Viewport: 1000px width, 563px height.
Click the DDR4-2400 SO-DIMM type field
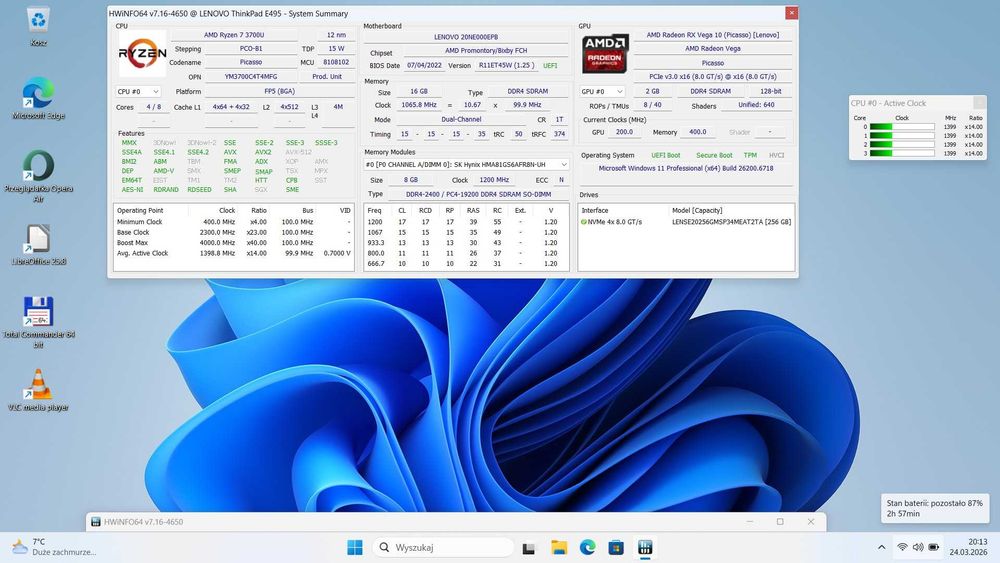click(x=478, y=194)
